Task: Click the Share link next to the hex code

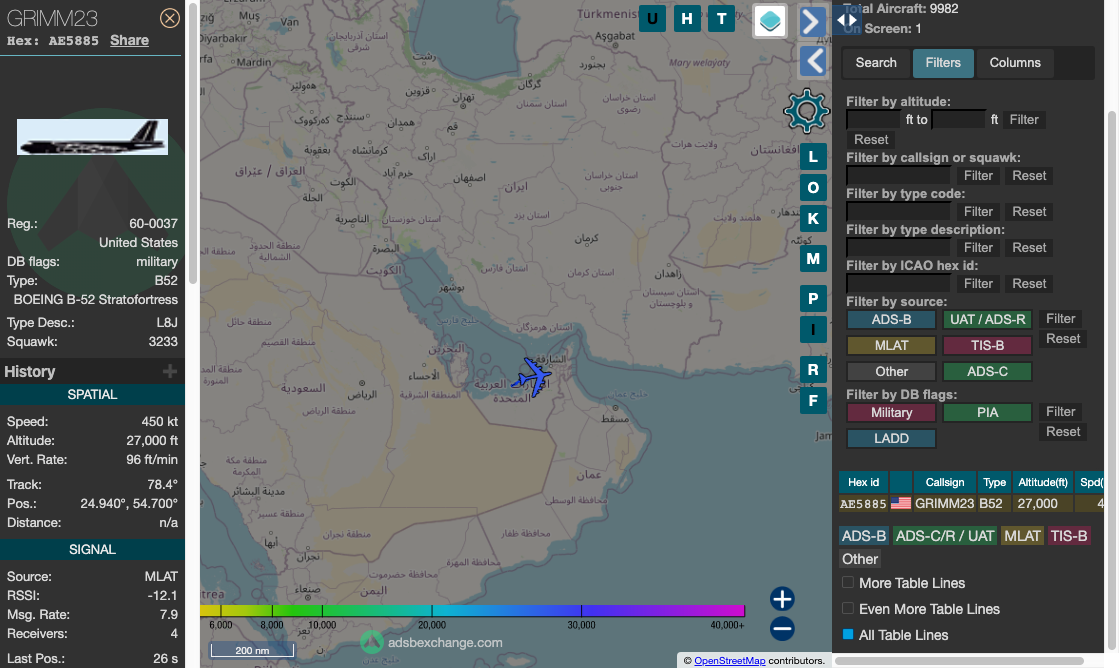Action: pyautogui.click(x=129, y=41)
